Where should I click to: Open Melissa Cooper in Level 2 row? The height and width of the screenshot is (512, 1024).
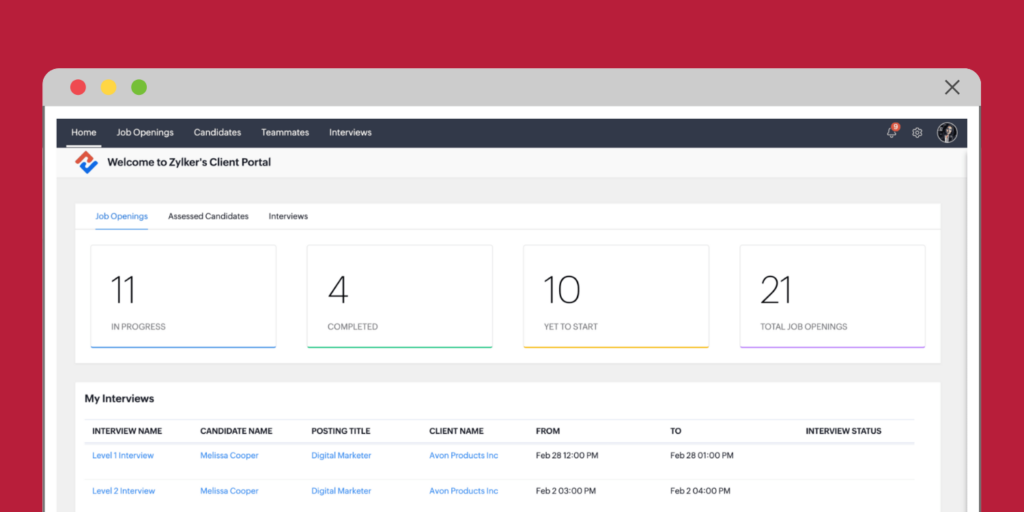click(229, 491)
